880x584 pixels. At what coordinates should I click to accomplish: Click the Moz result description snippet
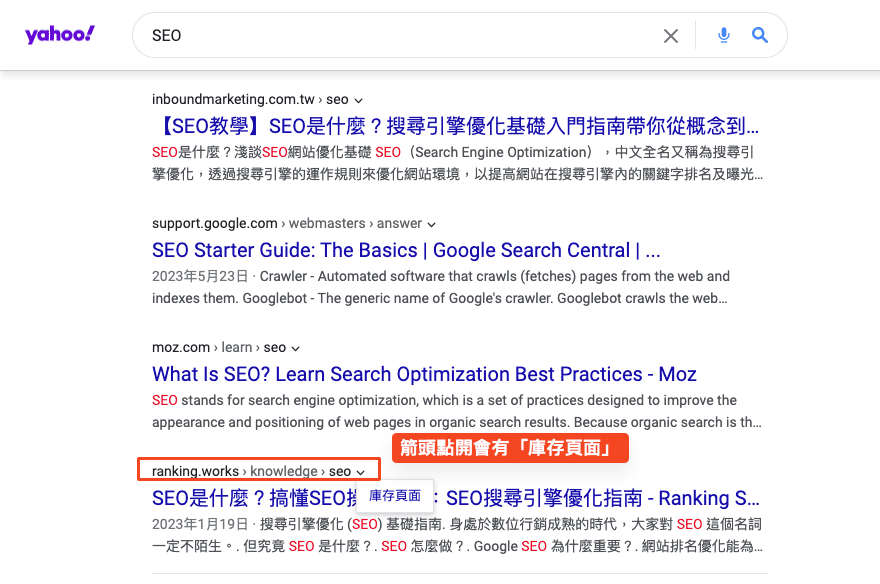(x=455, y=411)
